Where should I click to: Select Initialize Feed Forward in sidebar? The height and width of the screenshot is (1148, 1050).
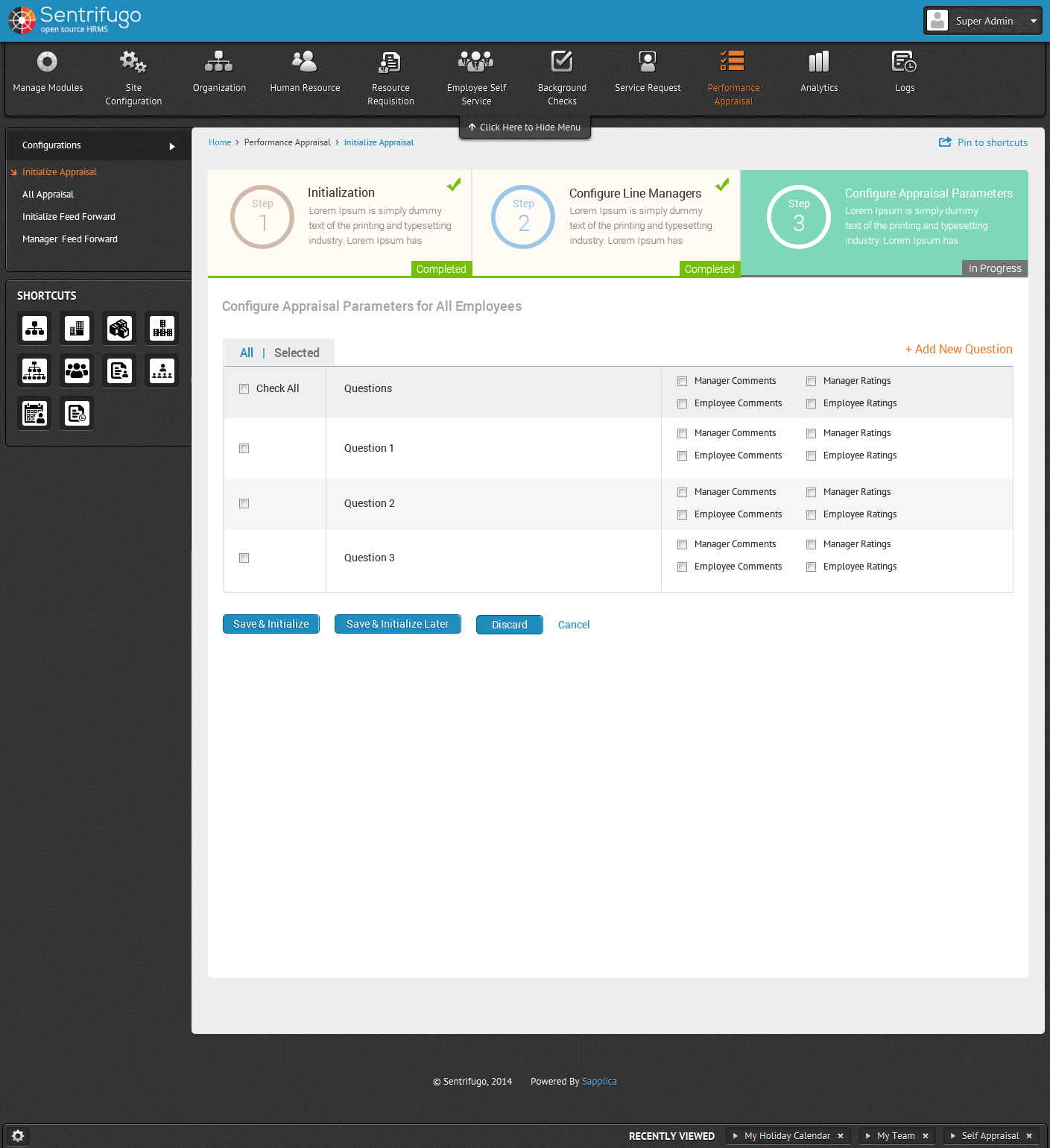tap(69, 217)
